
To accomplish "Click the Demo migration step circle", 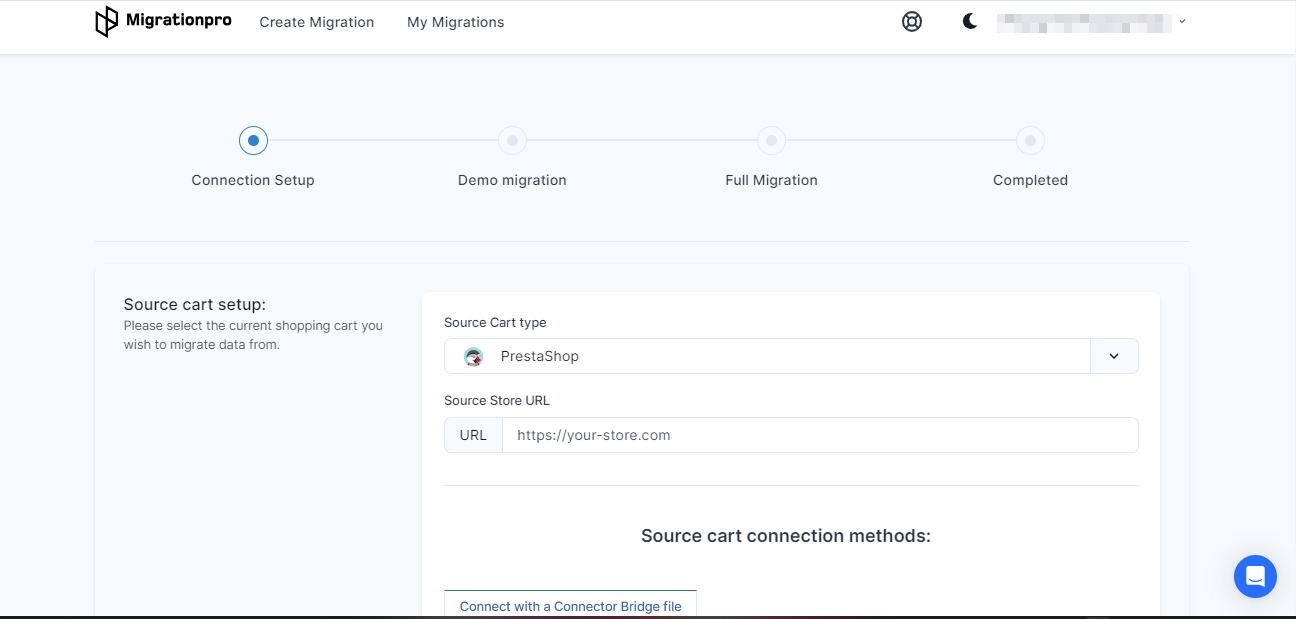I will [512, 141].
